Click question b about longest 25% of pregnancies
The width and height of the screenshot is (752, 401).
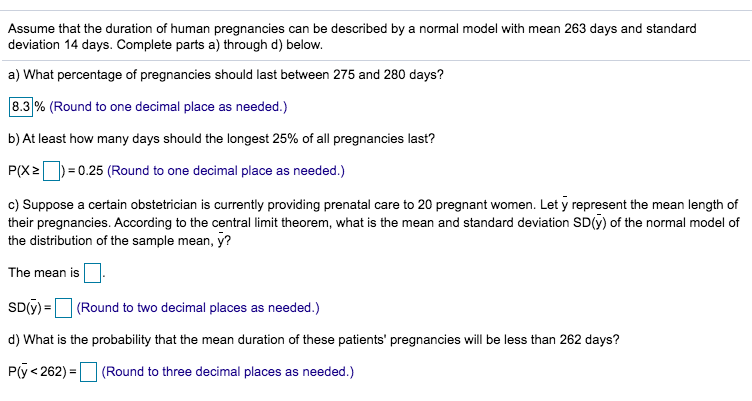coord(222,139)
